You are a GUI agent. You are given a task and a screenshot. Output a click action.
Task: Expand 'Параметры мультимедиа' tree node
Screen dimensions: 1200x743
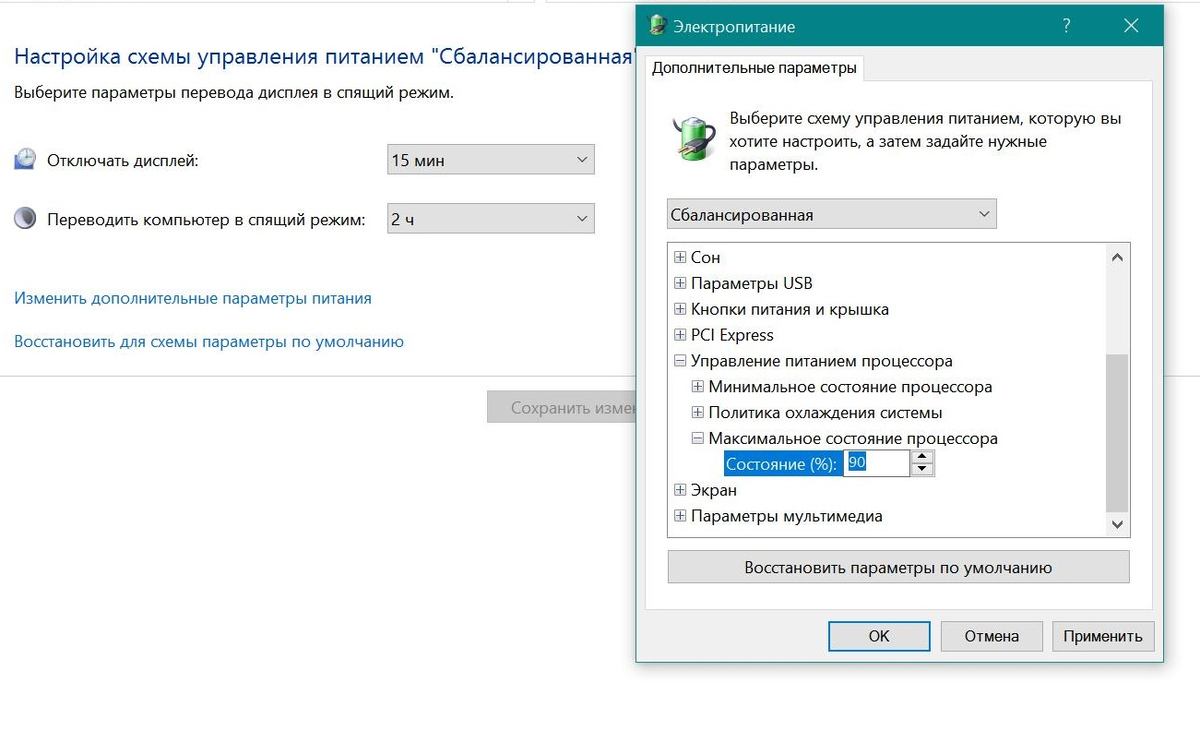(680, 516)
